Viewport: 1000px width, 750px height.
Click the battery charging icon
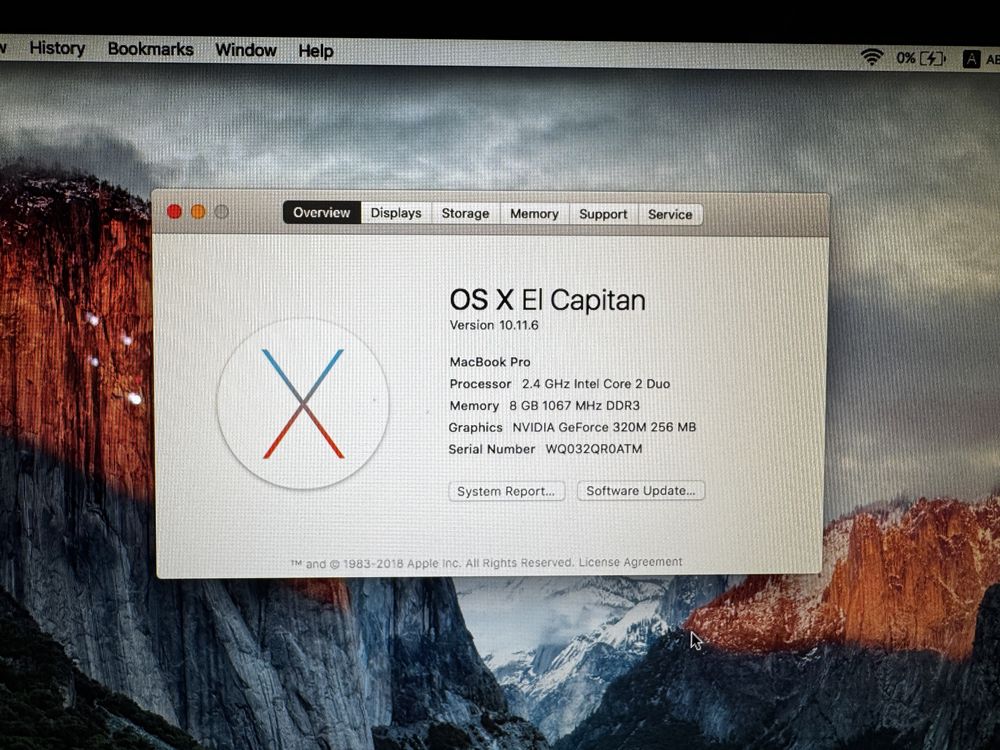pos(932,59)
